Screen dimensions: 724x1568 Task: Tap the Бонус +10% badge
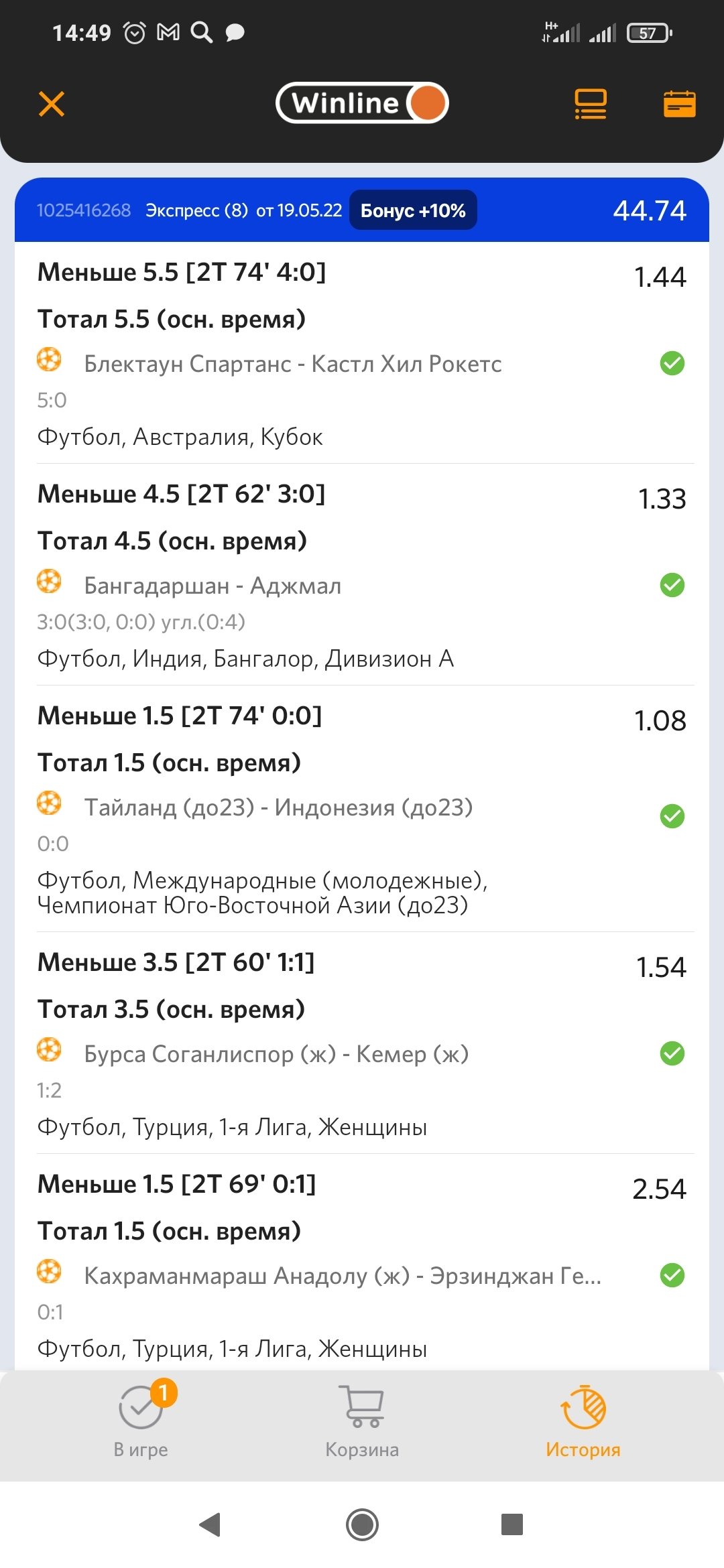[x=413, y=210]
